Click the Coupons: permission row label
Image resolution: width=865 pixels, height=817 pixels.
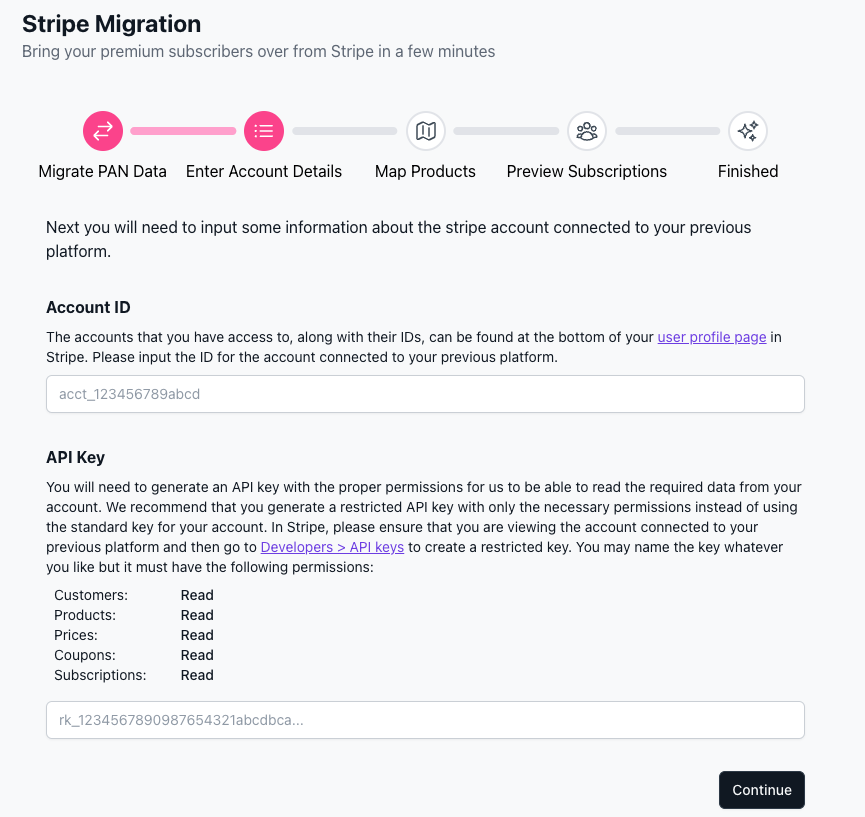click(85, 655)
